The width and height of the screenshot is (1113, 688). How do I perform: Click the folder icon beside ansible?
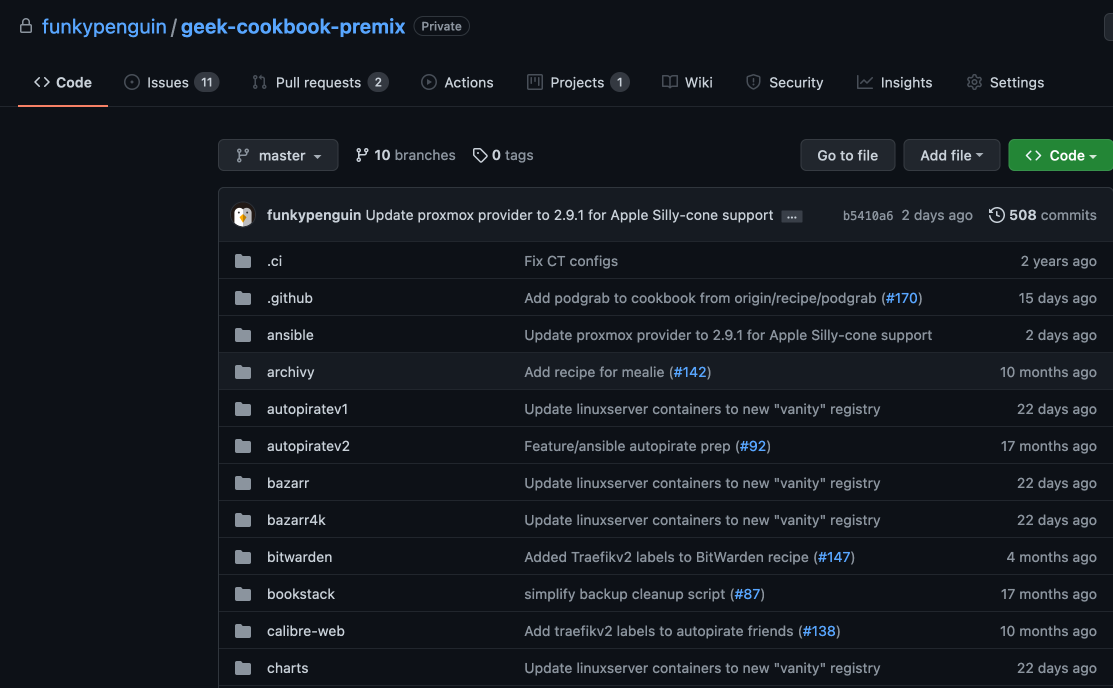click(243, 335)
